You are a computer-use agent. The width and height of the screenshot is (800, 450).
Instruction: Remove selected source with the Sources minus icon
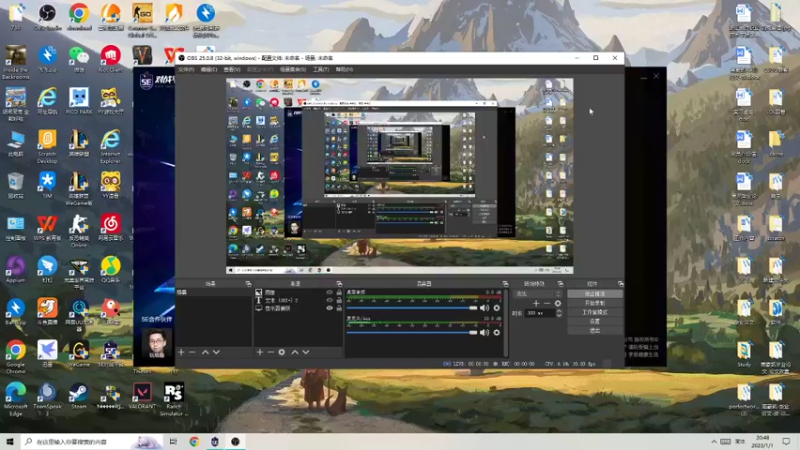click(x=270, y=352)
